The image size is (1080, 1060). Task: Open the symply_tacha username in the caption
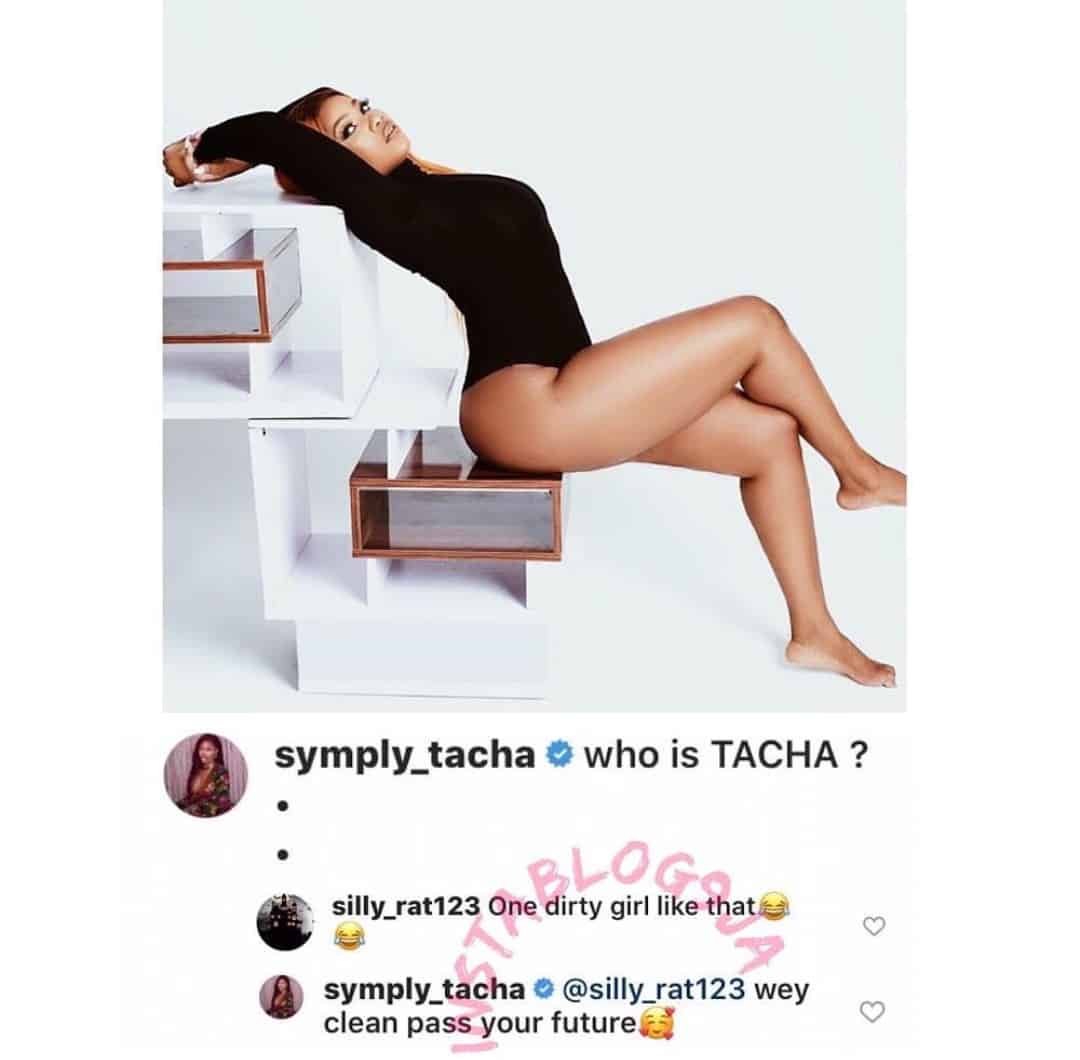coord(405,755)
